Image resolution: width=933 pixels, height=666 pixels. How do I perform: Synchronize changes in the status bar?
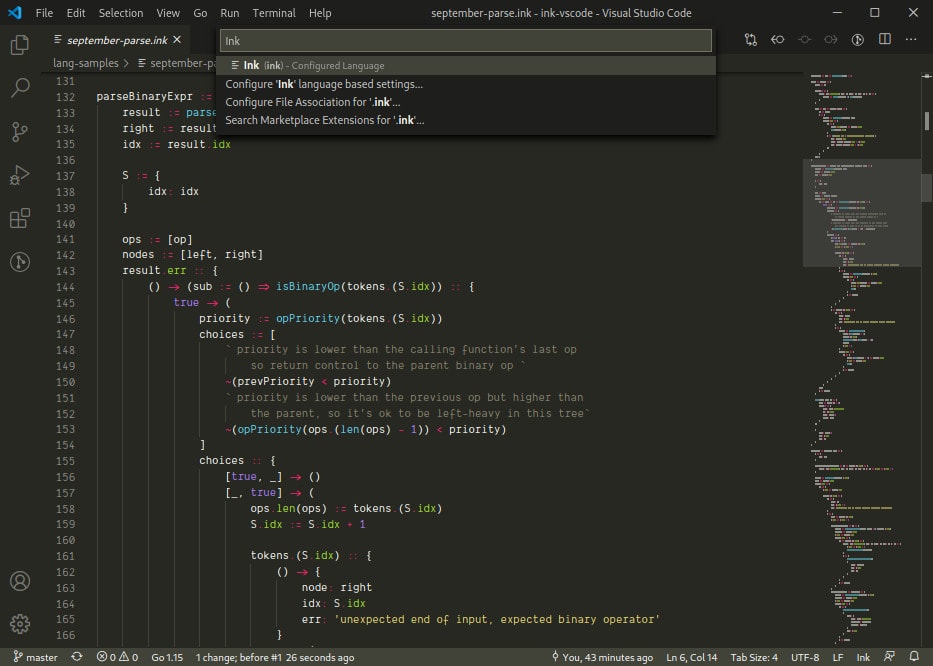[x=77, y=657]
